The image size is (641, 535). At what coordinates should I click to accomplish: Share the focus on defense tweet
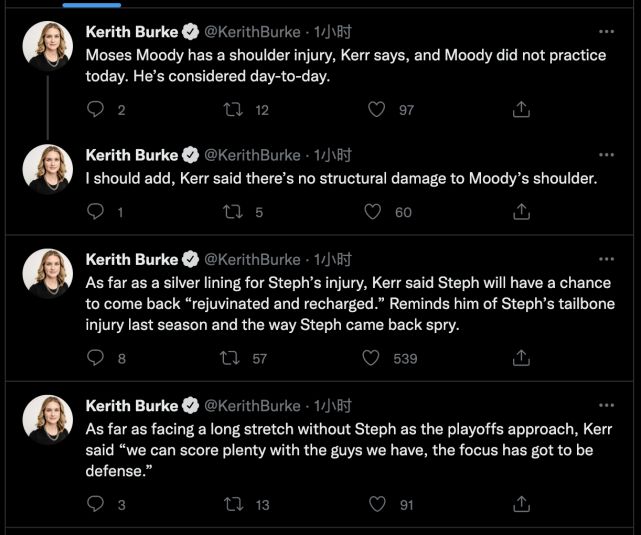pos(520,505)
